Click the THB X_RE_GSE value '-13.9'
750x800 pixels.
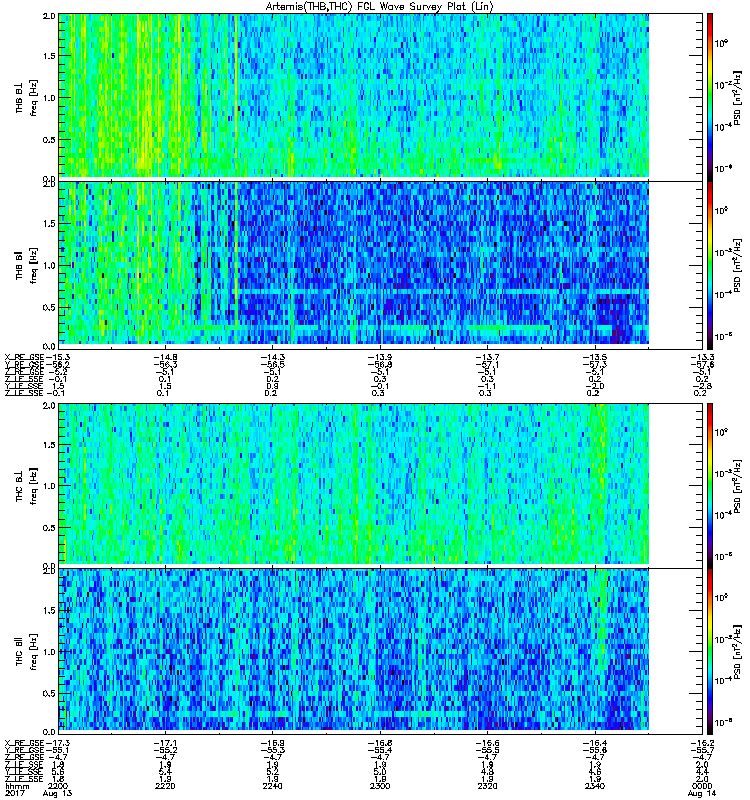tap(380, 357)
